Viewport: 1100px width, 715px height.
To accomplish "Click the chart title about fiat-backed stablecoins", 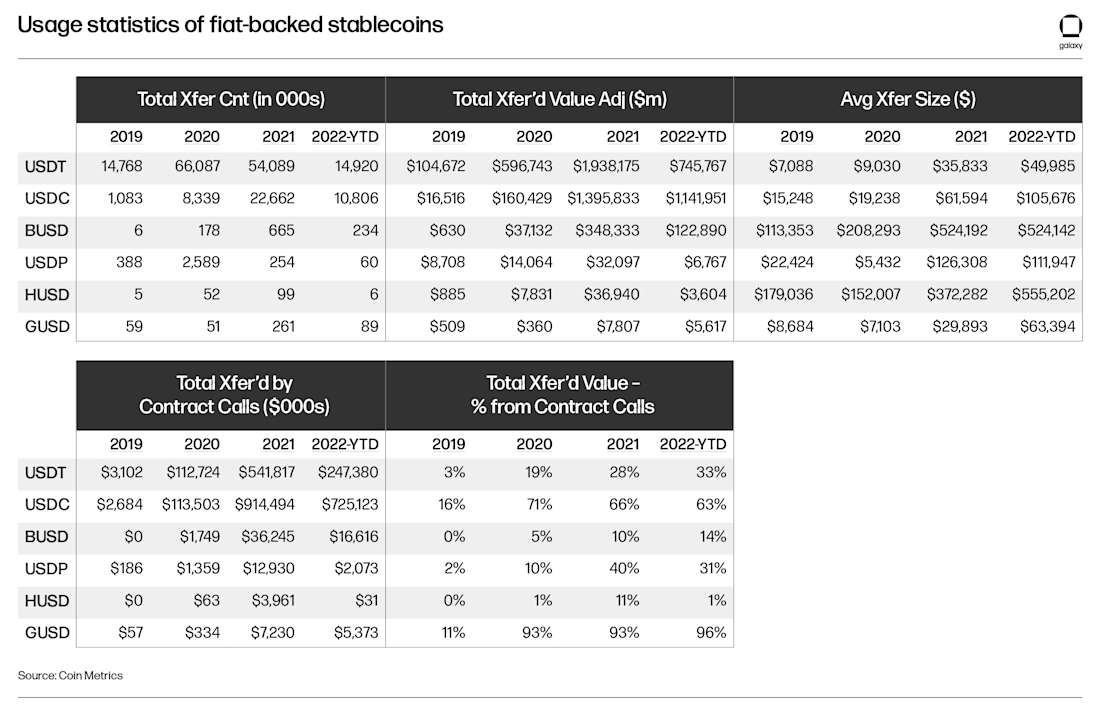I will coord(230,25).
